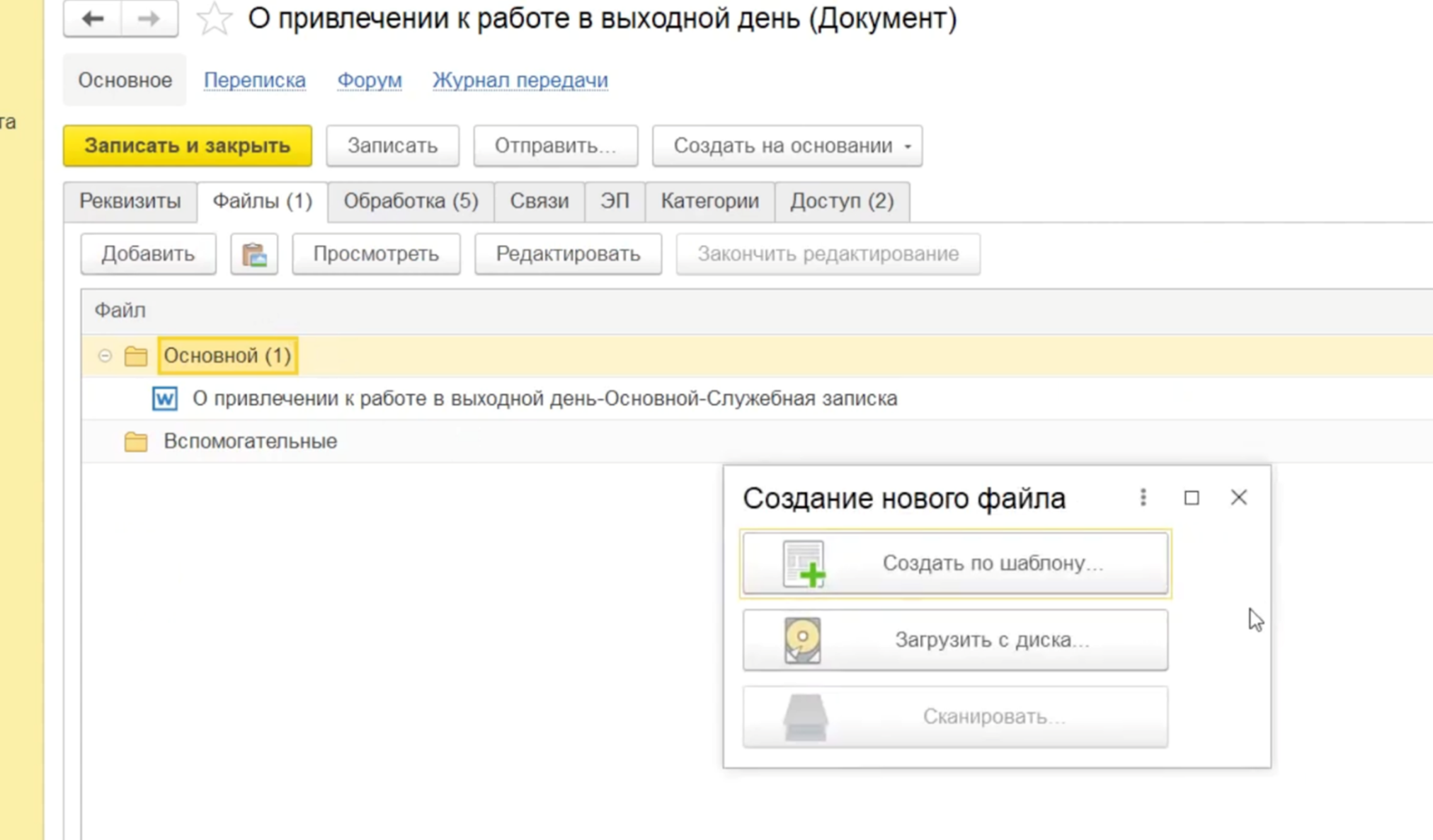The height and width of the screenshot is (840, 1433).
Task: Open the three-dot menu in file dialog
Action: (x=1143, y=497)
